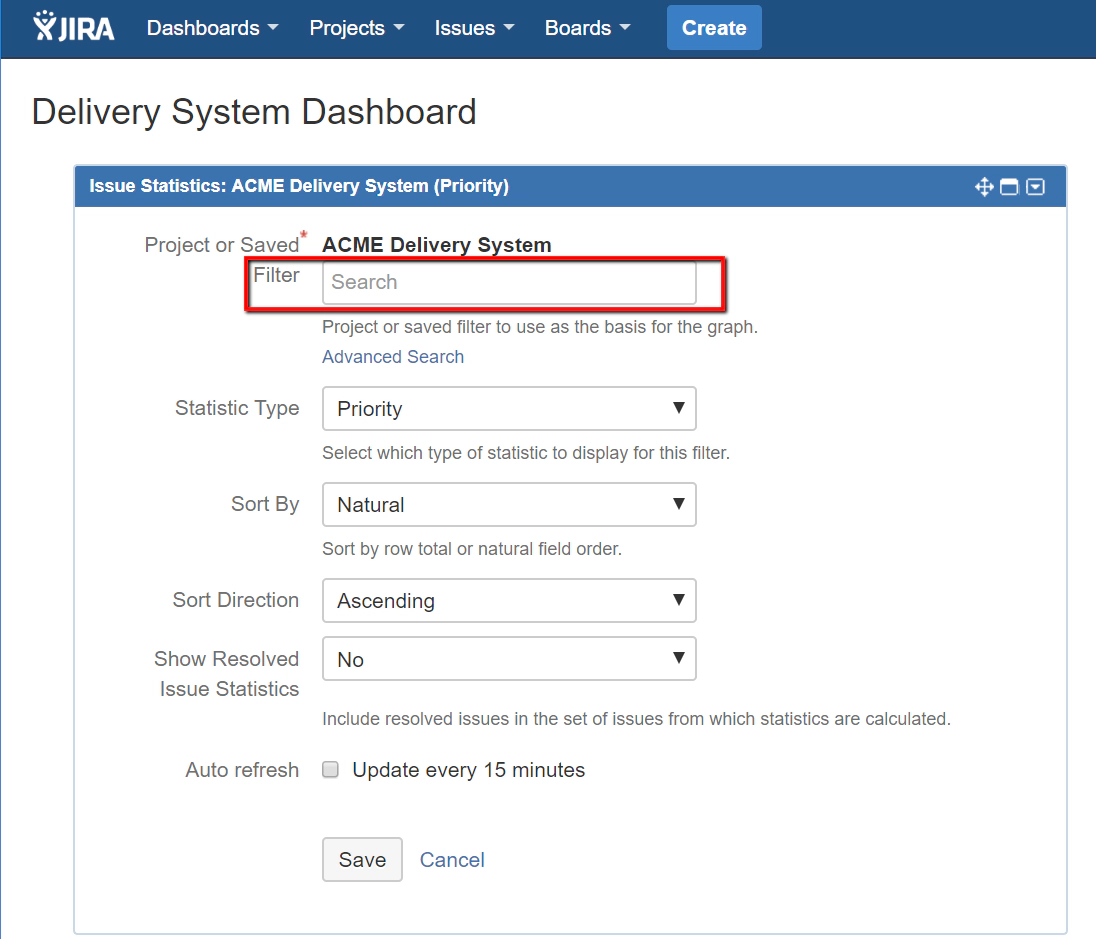
Task: Open the Projects menu
Action: point(356,28)
